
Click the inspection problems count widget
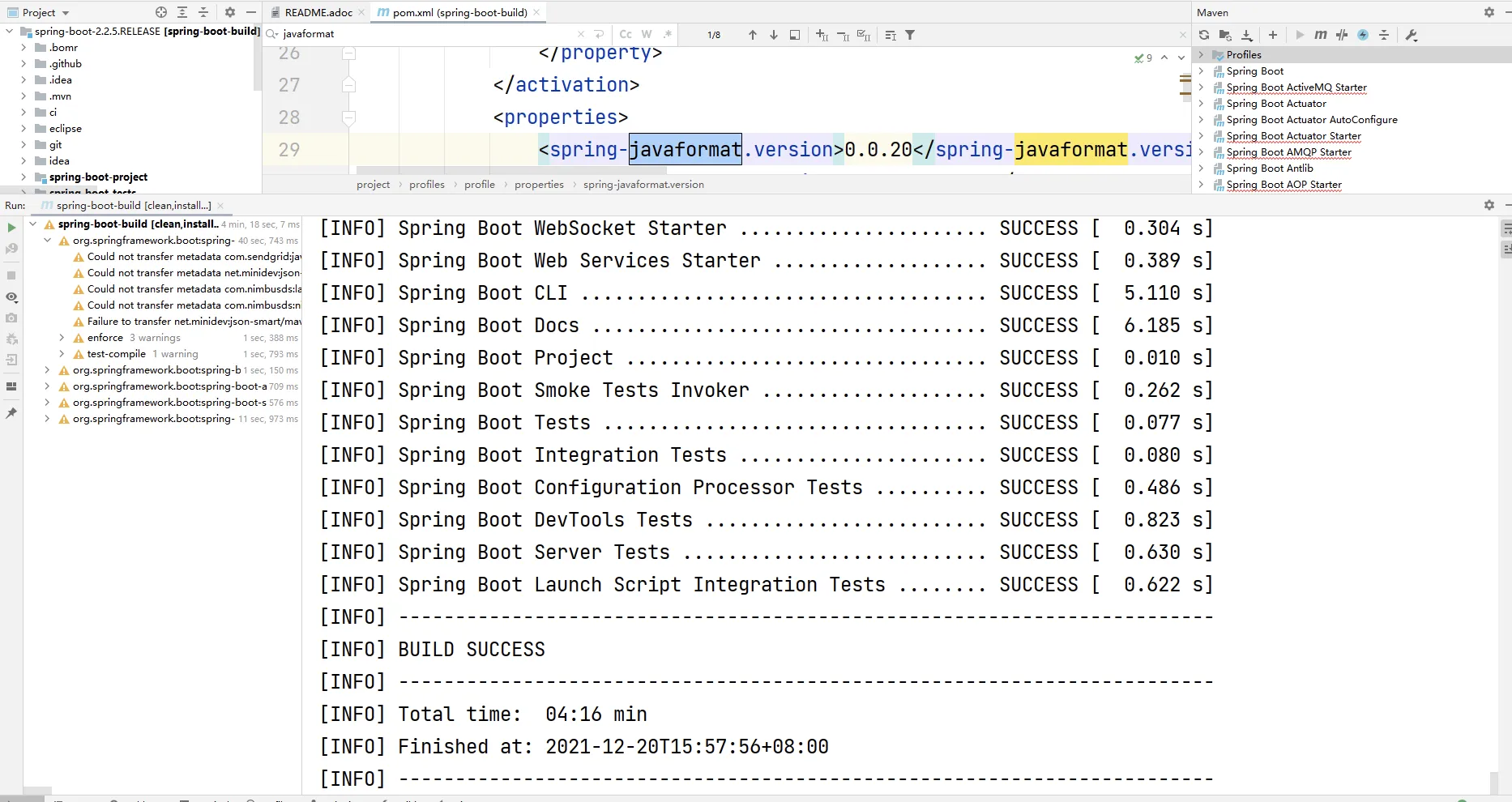pos(1144,58)
